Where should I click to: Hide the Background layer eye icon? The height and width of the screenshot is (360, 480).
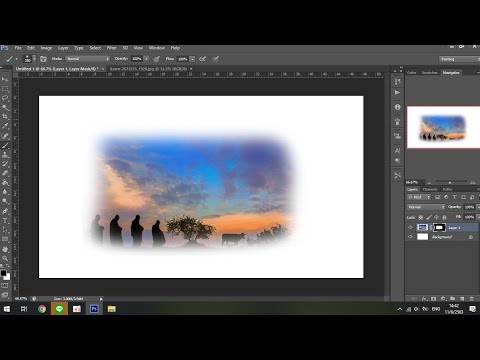[x=410, y=237]
